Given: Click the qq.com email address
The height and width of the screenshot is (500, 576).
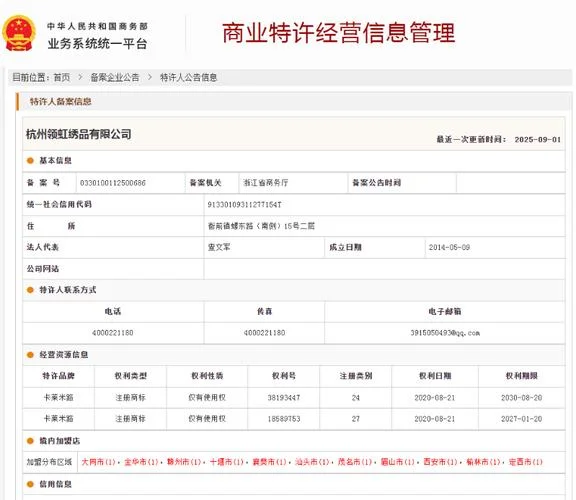Looking at the screenshot, I should point(445,333).
